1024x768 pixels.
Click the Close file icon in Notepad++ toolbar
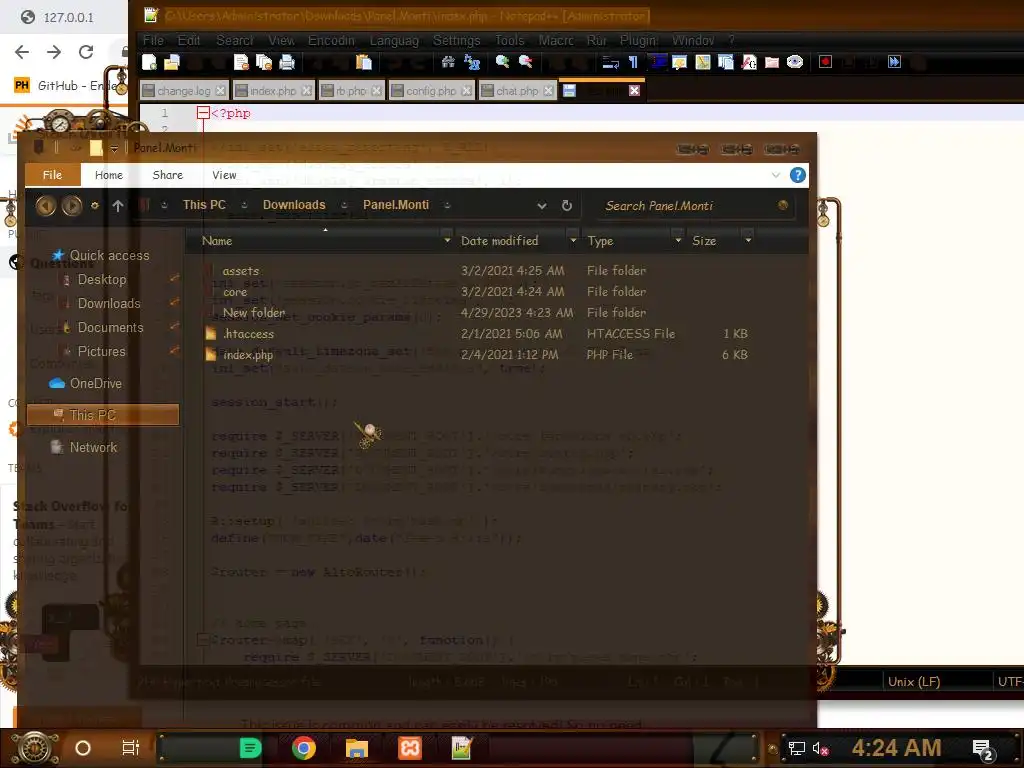[x=241, y=62]
